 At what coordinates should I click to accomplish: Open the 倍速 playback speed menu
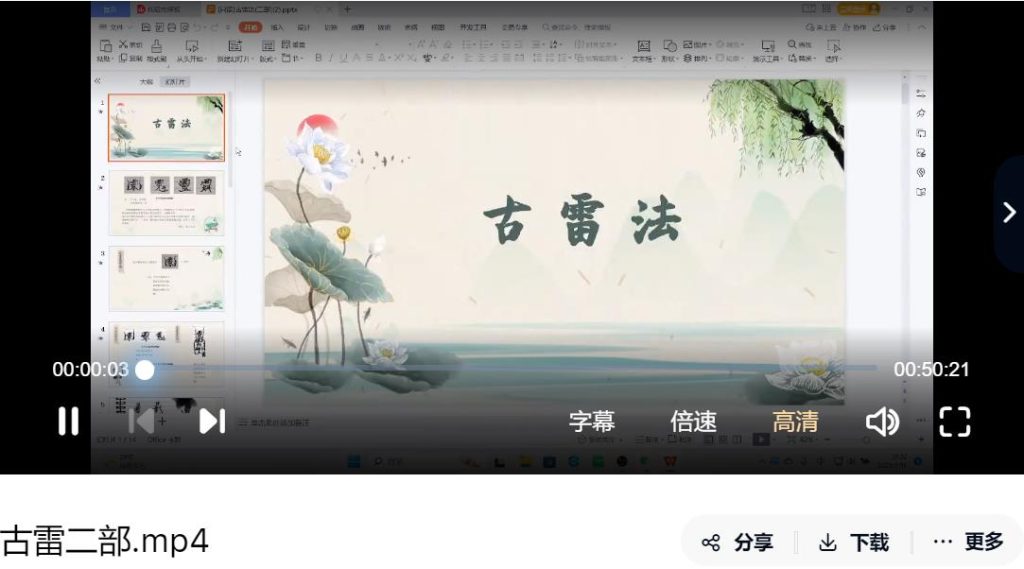coord(693,422)
